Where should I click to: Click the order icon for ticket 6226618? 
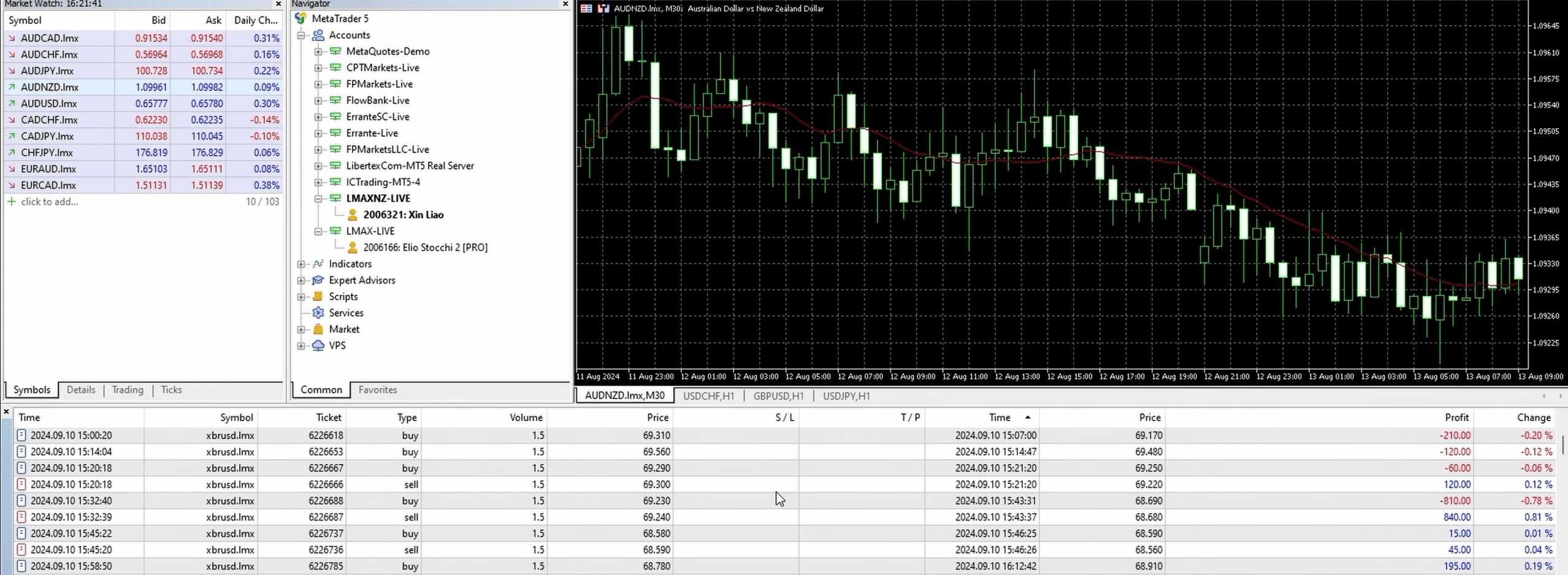pyautogui.click(x=21, y=435)
